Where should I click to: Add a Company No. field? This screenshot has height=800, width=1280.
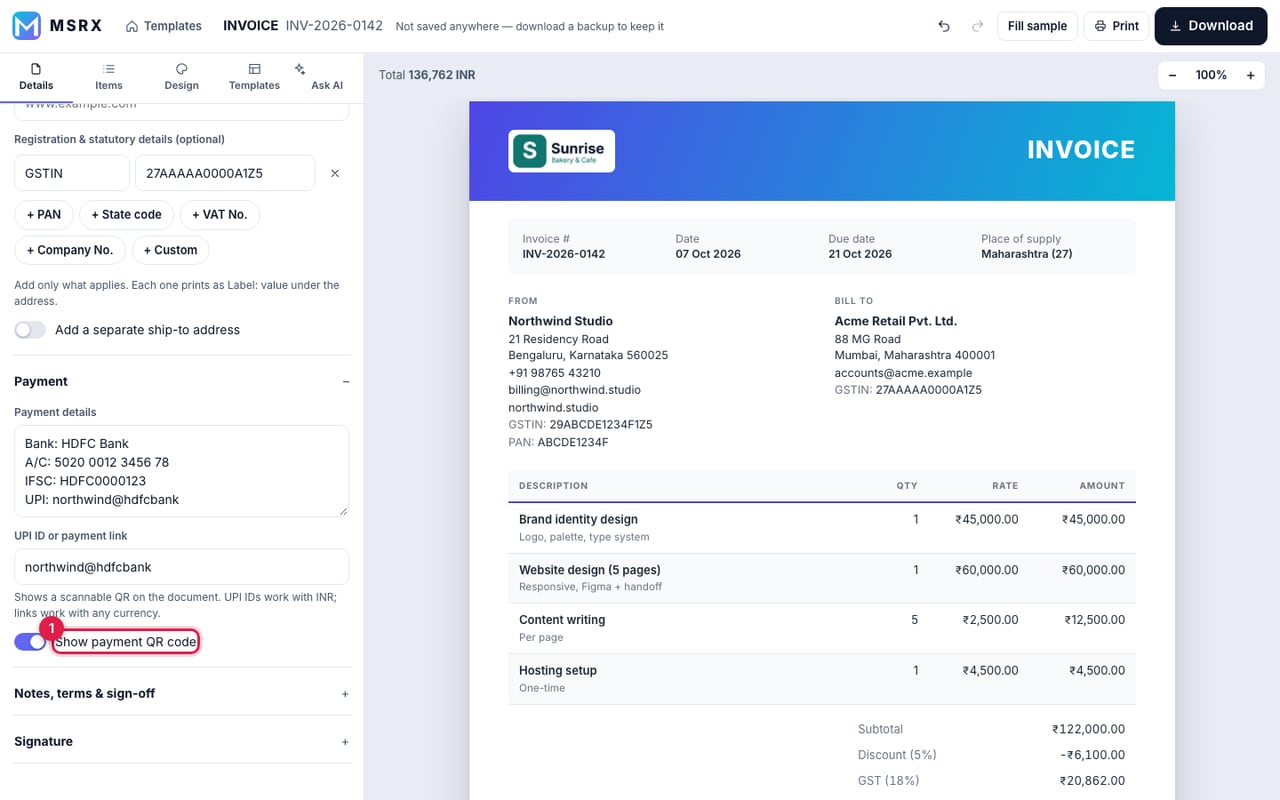(70, 250)
